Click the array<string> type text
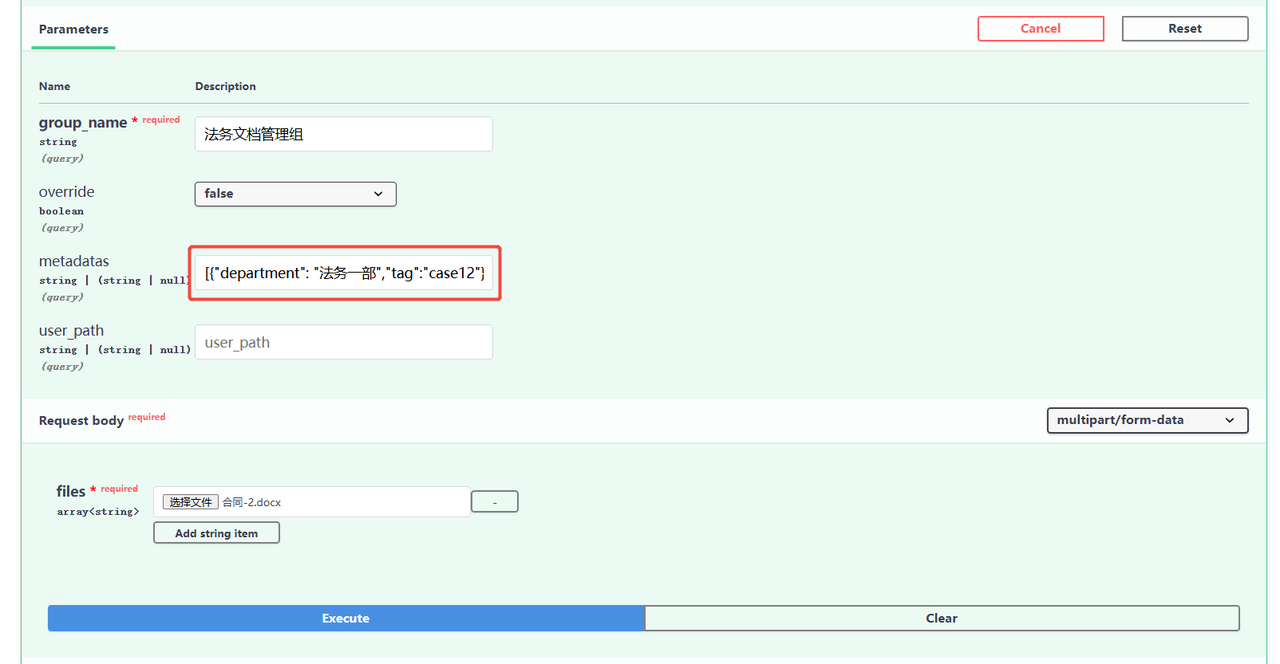Image resolution: width=1280 pixels, height=664 pixels. 97,512
